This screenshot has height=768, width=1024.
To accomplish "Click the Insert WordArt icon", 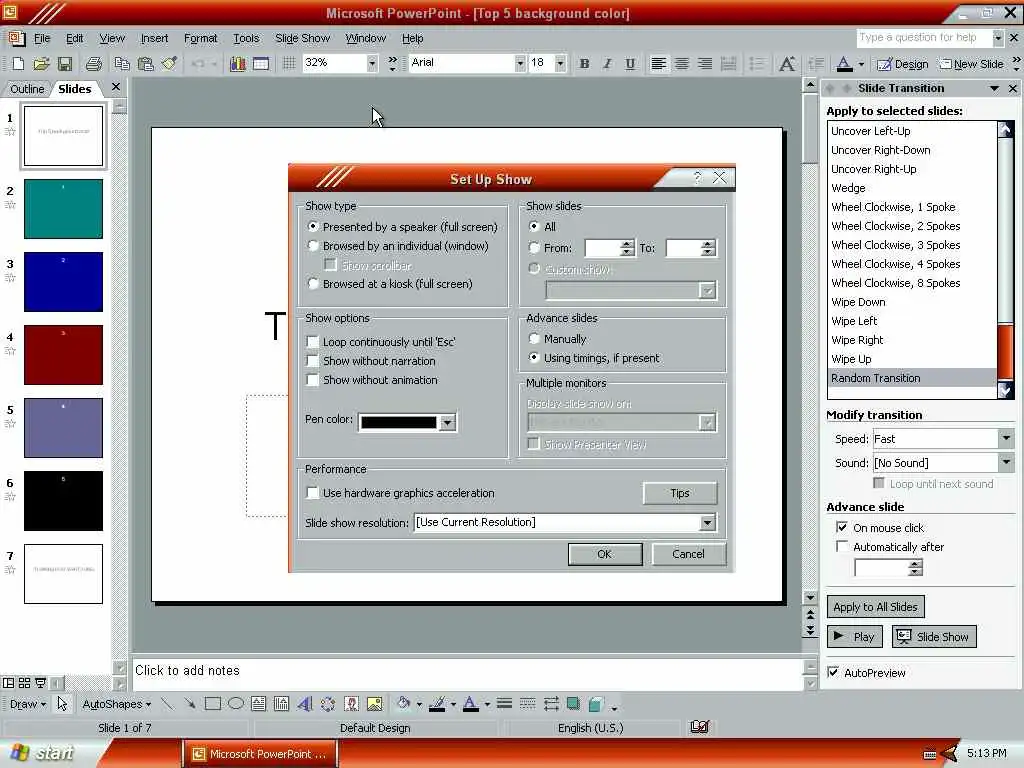I will 304,703.
